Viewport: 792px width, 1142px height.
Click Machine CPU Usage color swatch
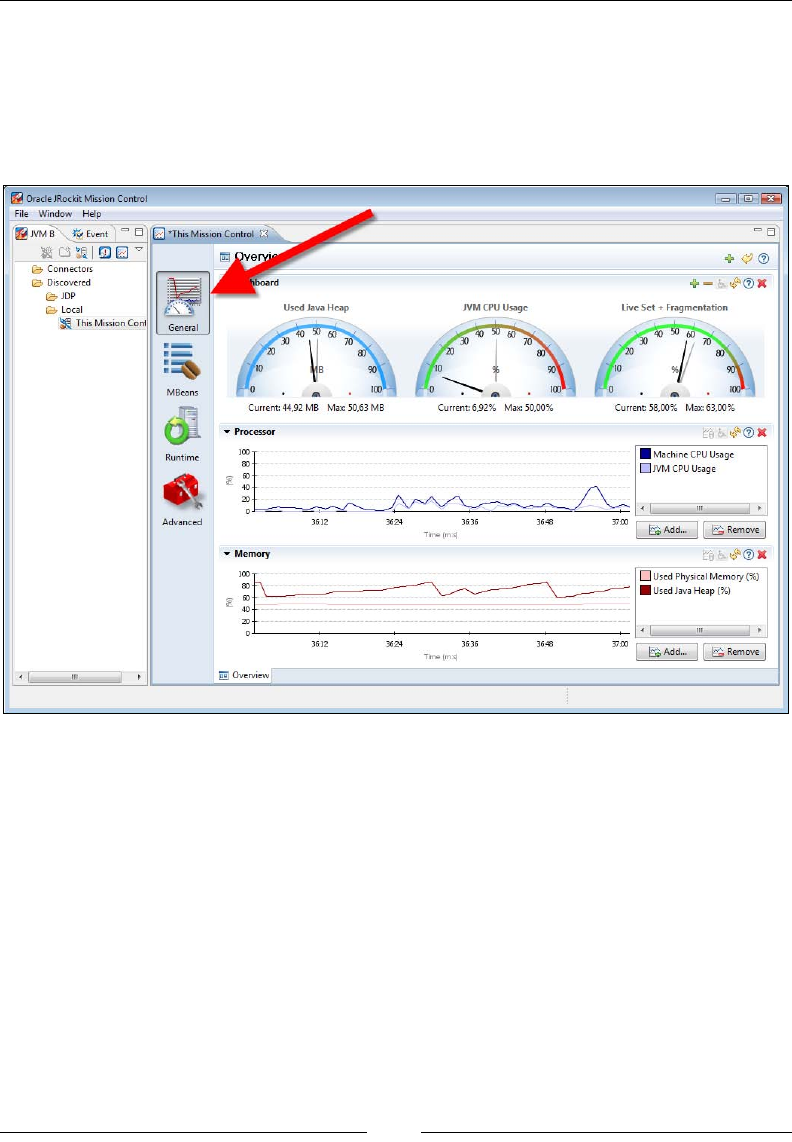(645, 454)
